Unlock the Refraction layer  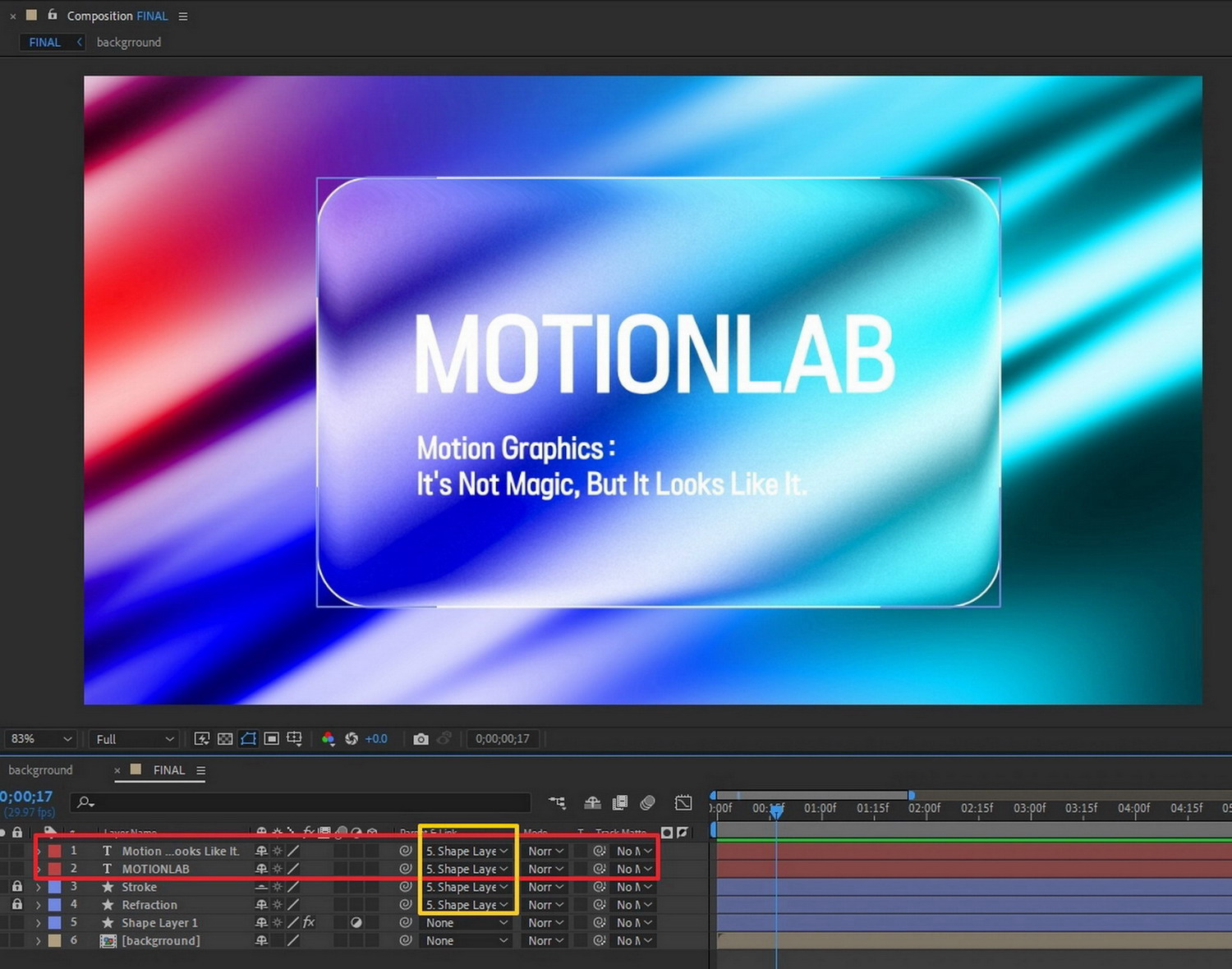[x=17, y=905]
